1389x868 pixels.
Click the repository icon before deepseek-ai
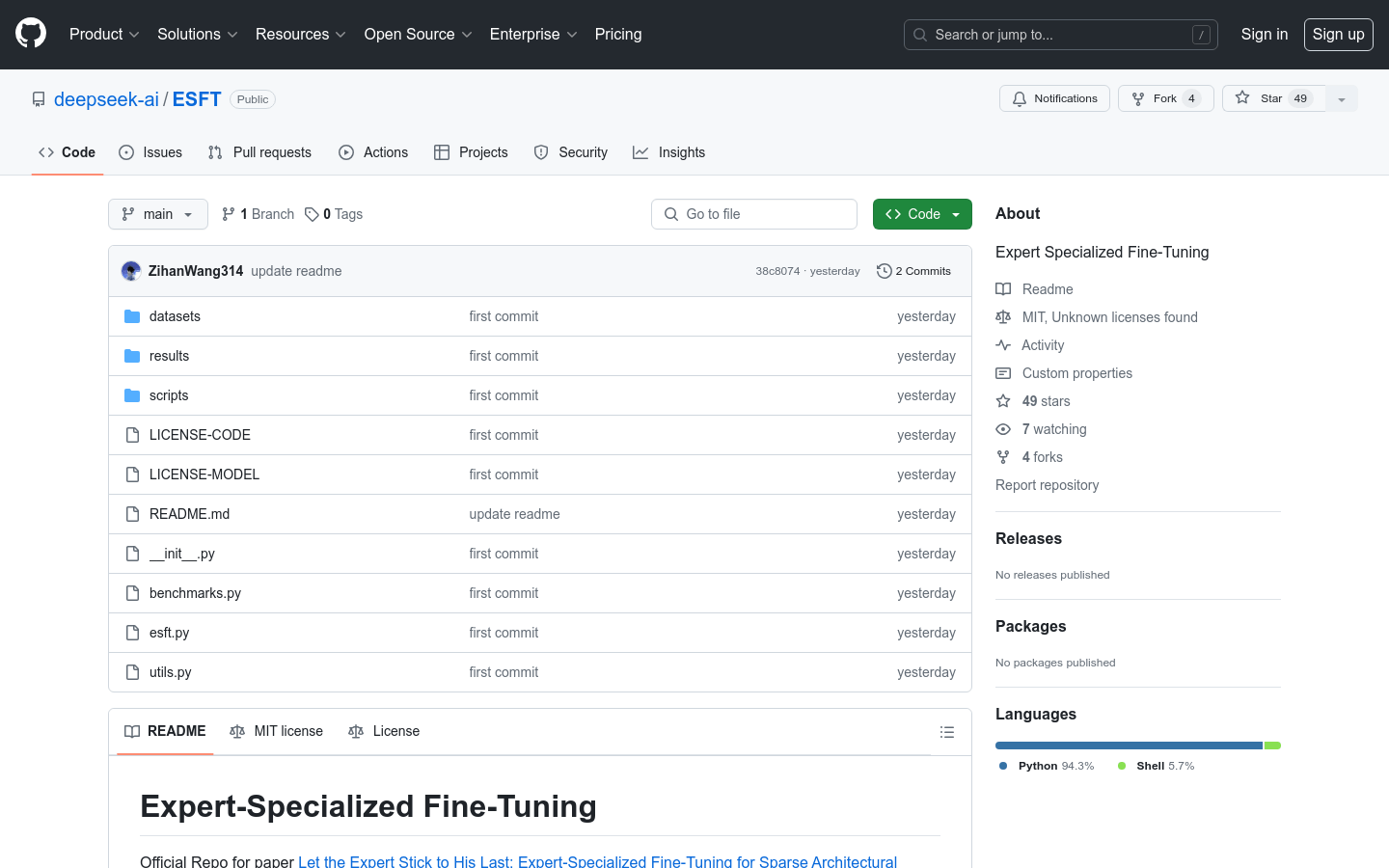tap(39, 99)
